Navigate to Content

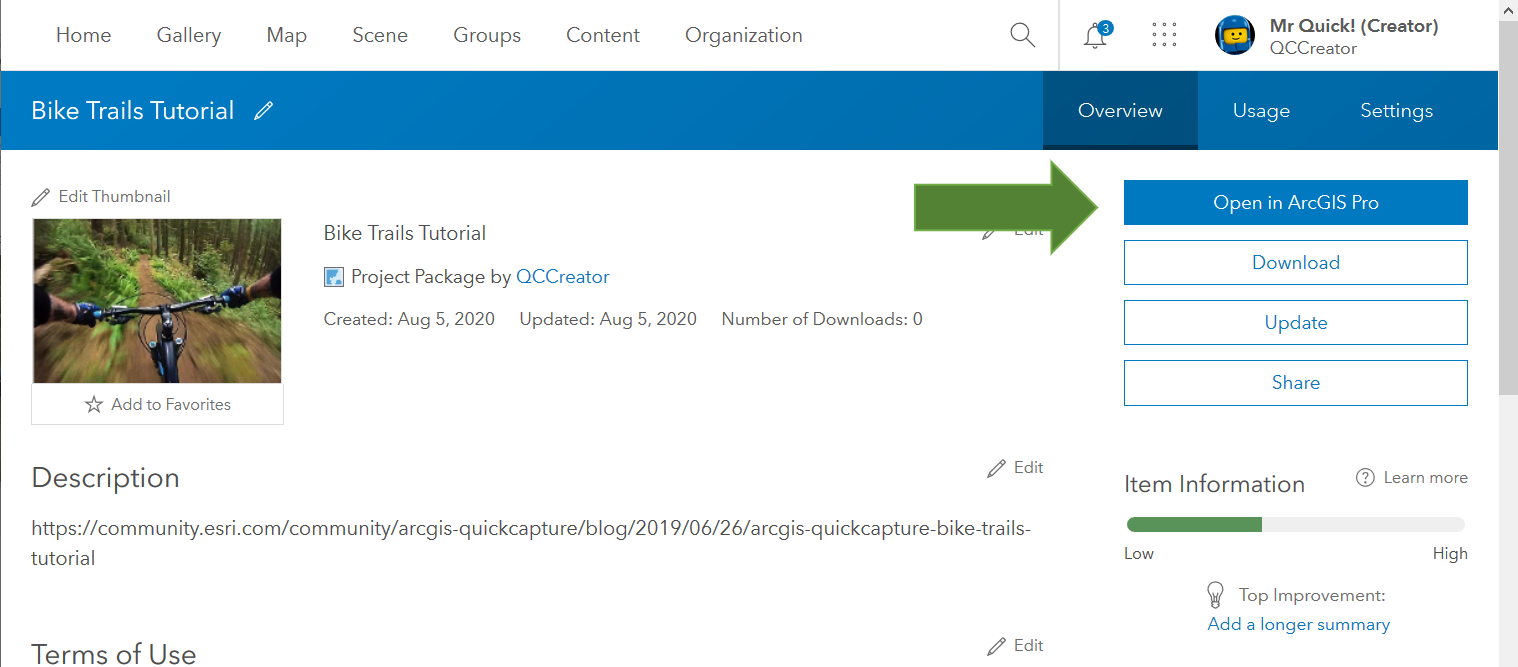pyautogui.click(x=603, y=35)
